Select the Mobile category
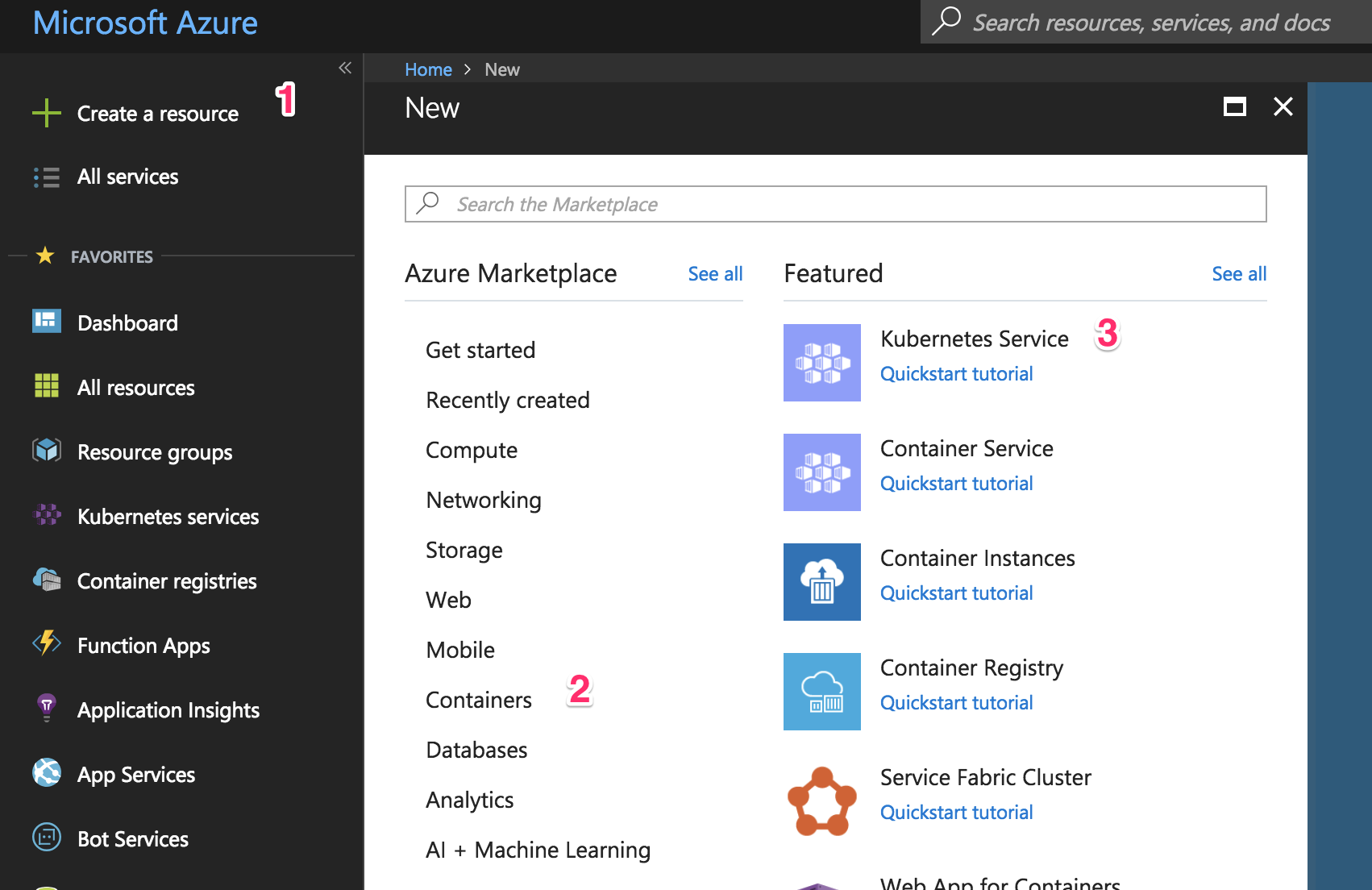Image resolution: width=1372 pixels, height=890 pixels. pyautogui.click(x=460, y=650)
